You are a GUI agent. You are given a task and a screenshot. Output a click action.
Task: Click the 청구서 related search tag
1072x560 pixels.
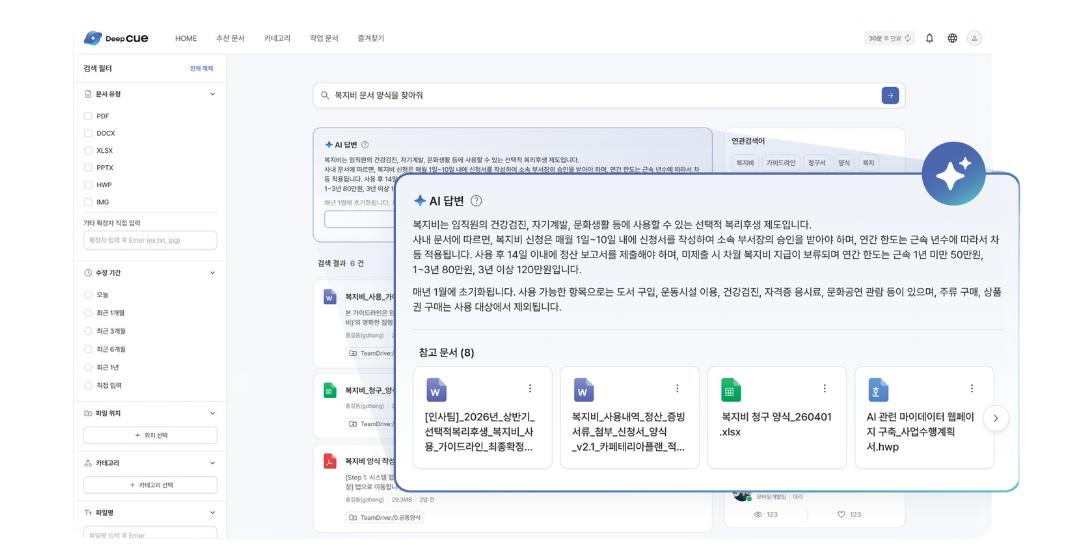tap(816, 163)
